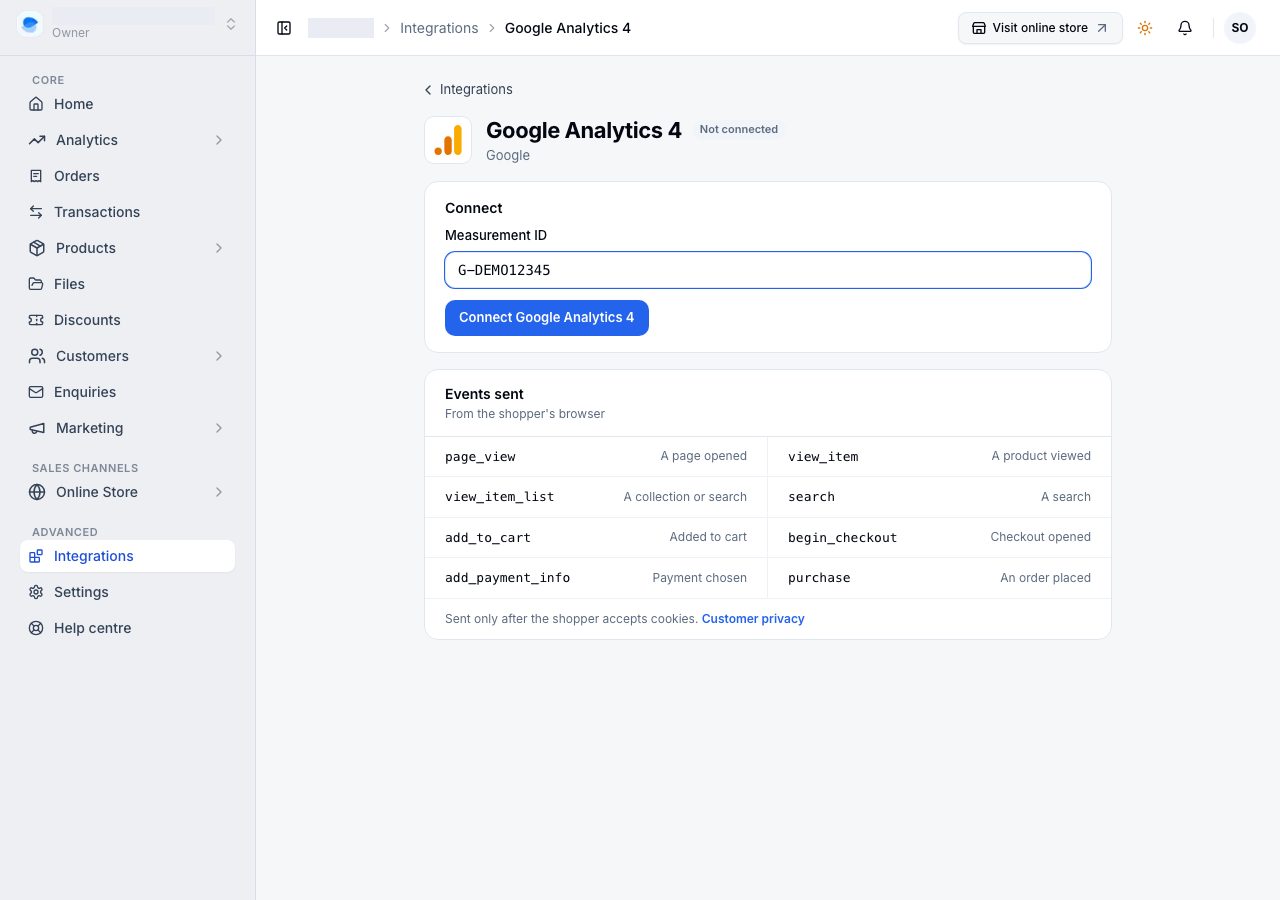Expand the Online Store submenu chevron
This screenshot has width=1280, height=900.
tap(219, 492)
